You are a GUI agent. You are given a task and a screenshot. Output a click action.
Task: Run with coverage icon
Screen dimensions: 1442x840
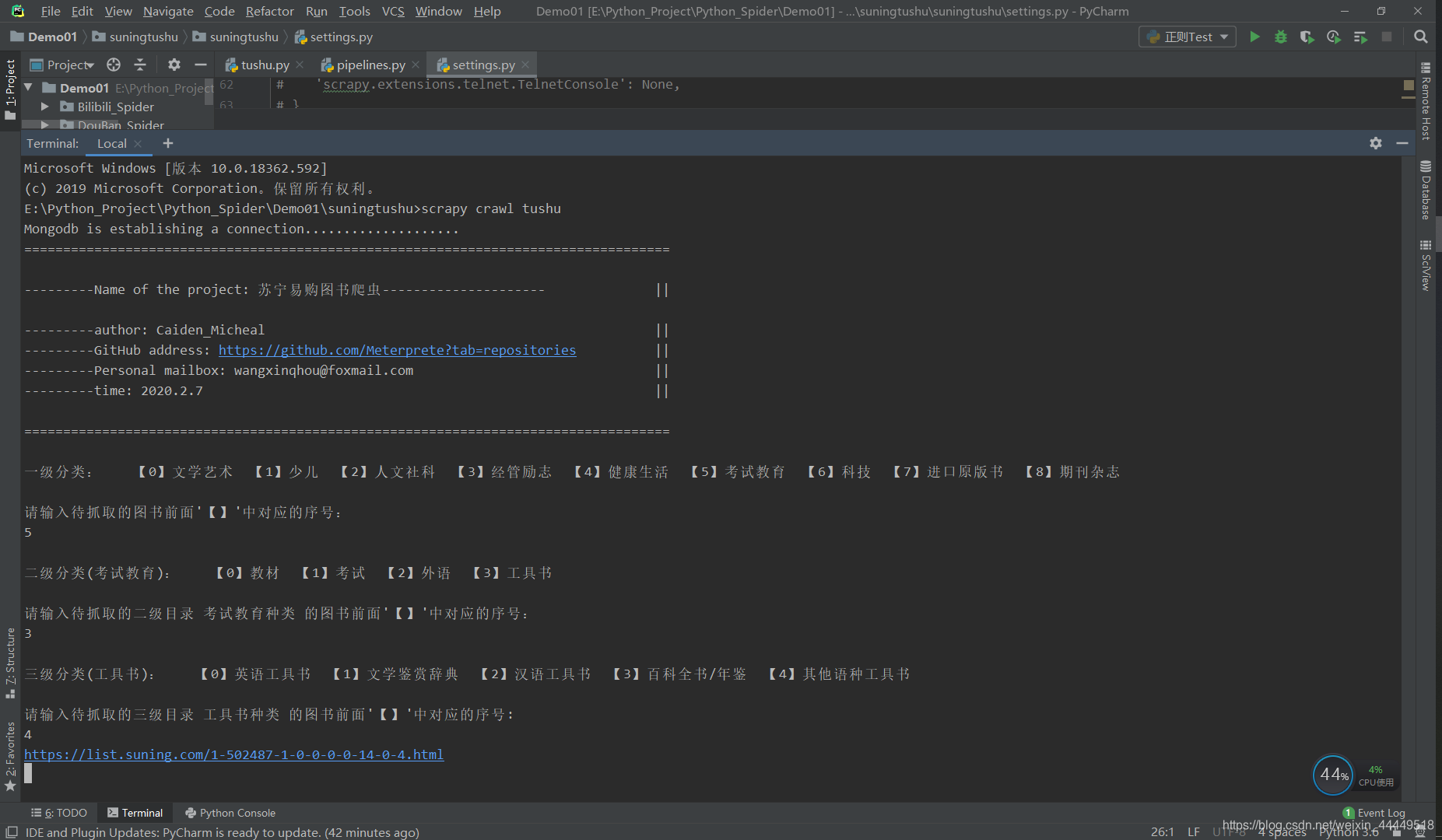coord(1307,37)
